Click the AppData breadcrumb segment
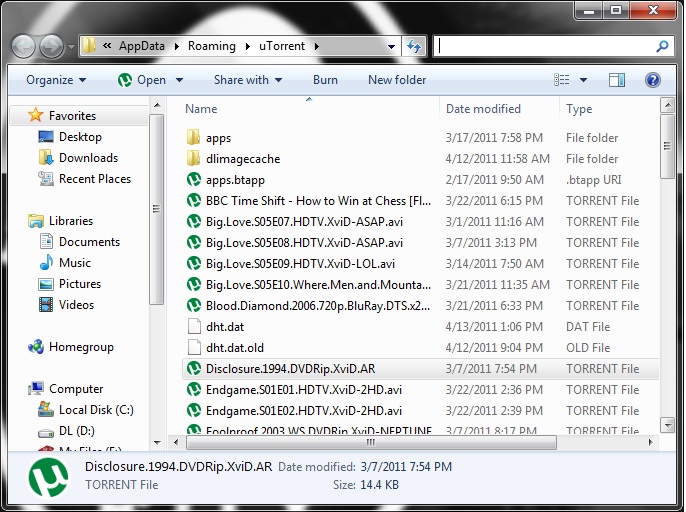Viewport: 686px width, 512px height. point(142,46)
